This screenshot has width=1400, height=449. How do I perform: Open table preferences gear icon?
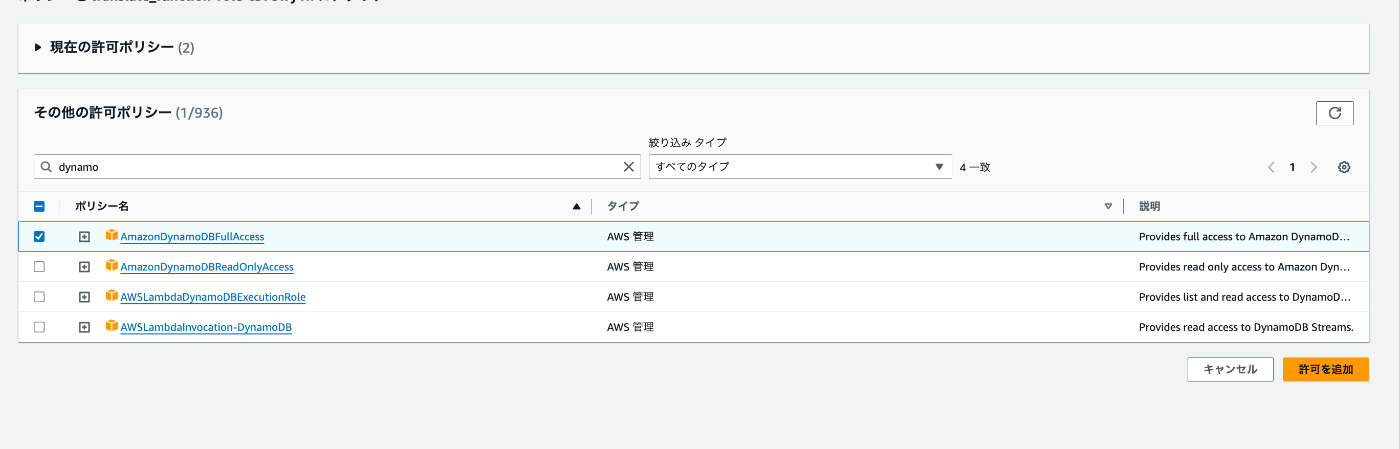tap(1344, 167)
